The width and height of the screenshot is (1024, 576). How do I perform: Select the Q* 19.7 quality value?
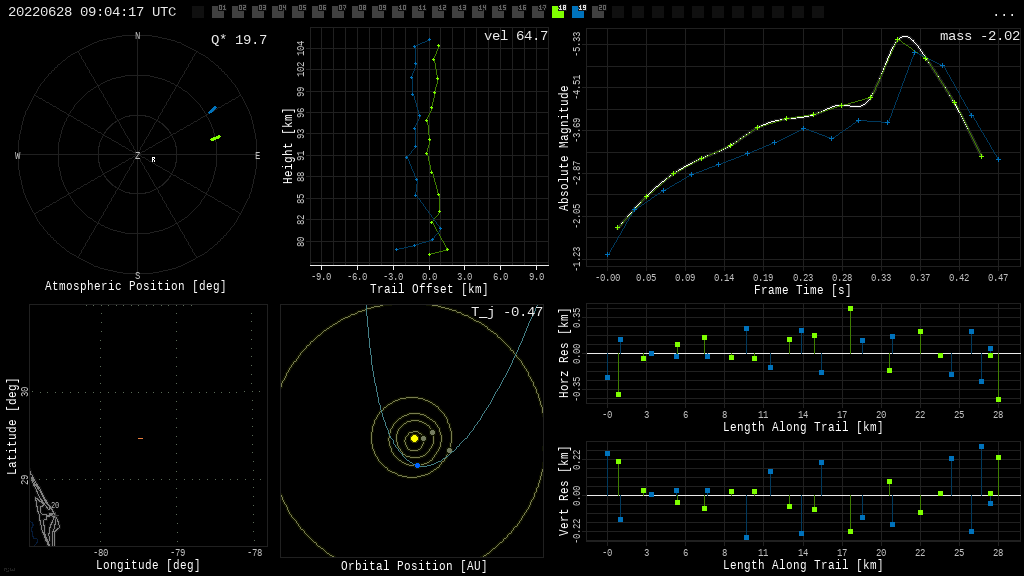pos(238,40)
